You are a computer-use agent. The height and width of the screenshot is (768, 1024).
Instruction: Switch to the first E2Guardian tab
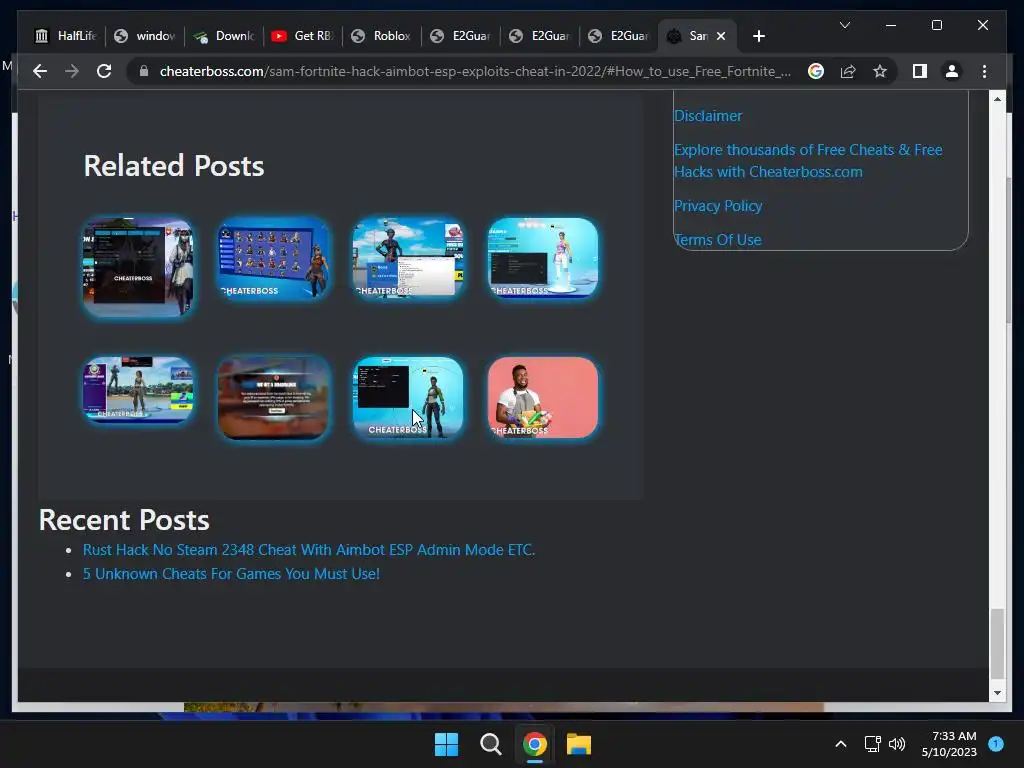[x=461, y=36]
